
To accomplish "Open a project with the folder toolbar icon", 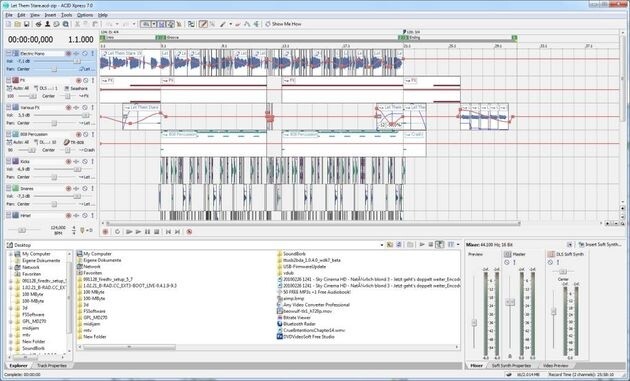I will pyautogui.click(x=17, y=24).
